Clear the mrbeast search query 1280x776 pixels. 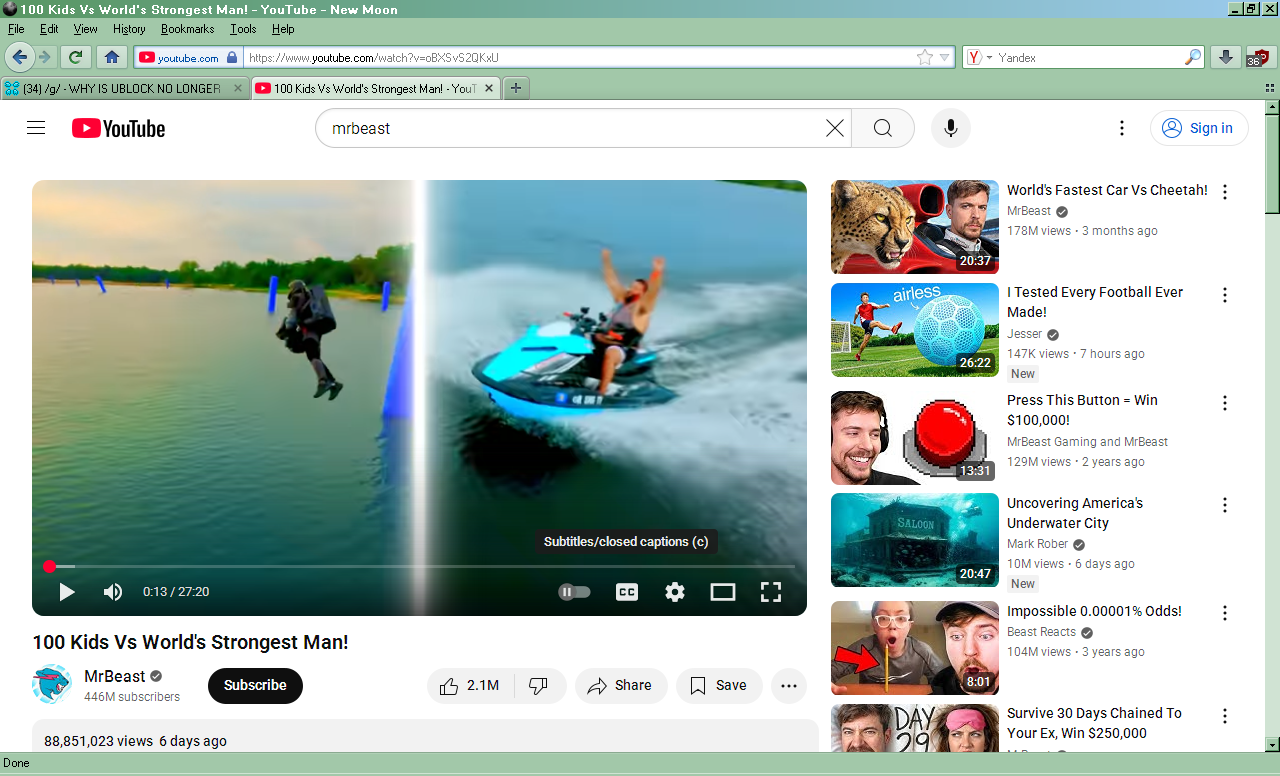834,128
